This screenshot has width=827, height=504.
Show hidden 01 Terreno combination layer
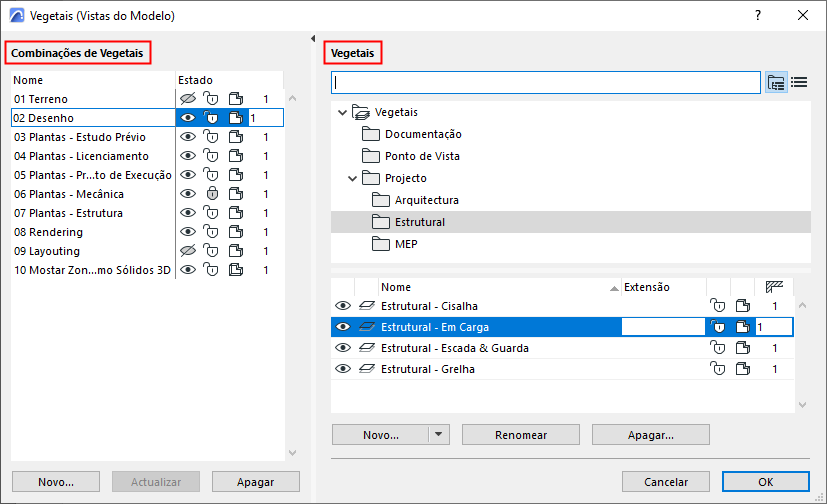(x=187, y=99)
